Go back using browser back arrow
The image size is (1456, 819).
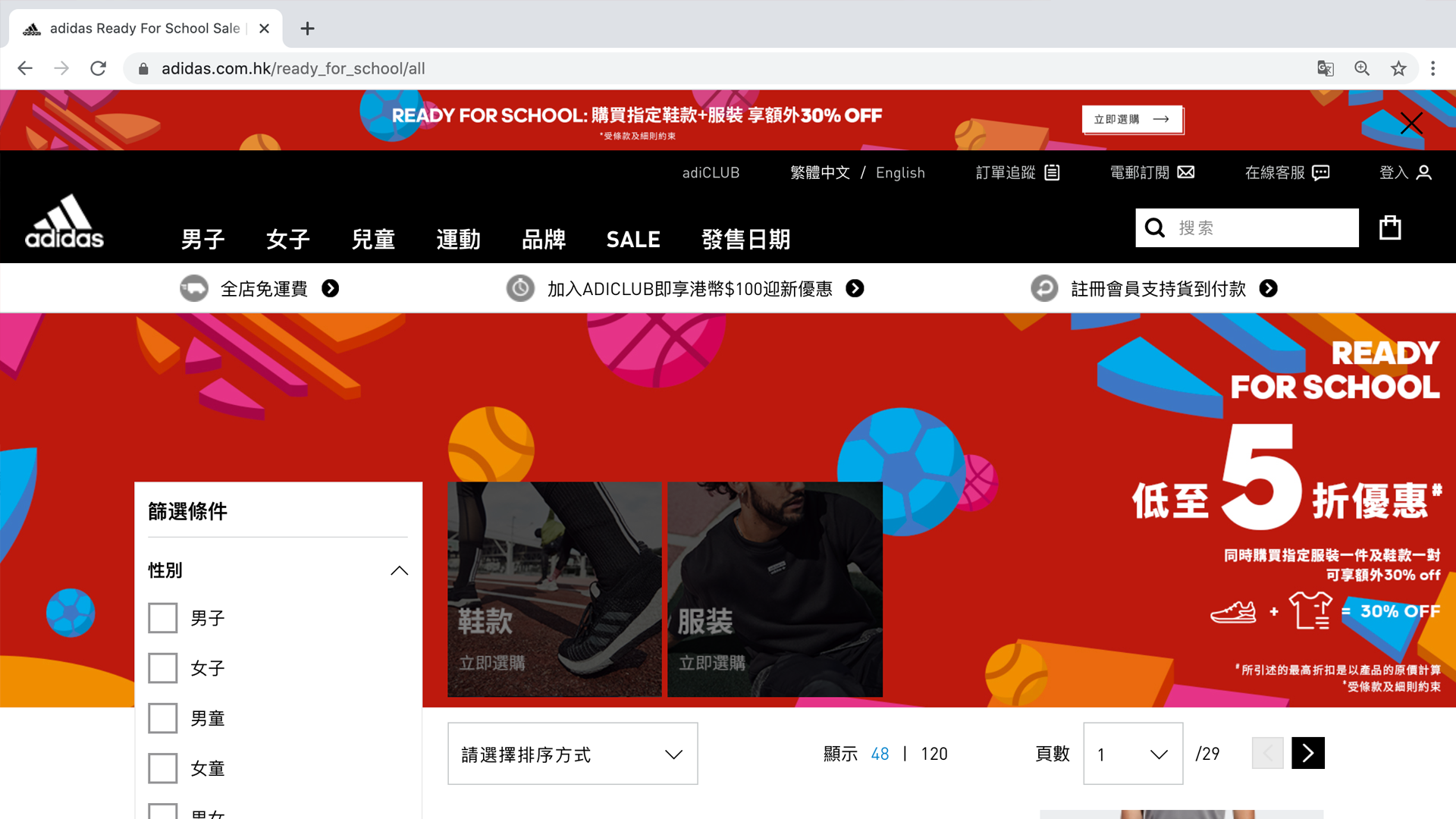coord(25,68)
